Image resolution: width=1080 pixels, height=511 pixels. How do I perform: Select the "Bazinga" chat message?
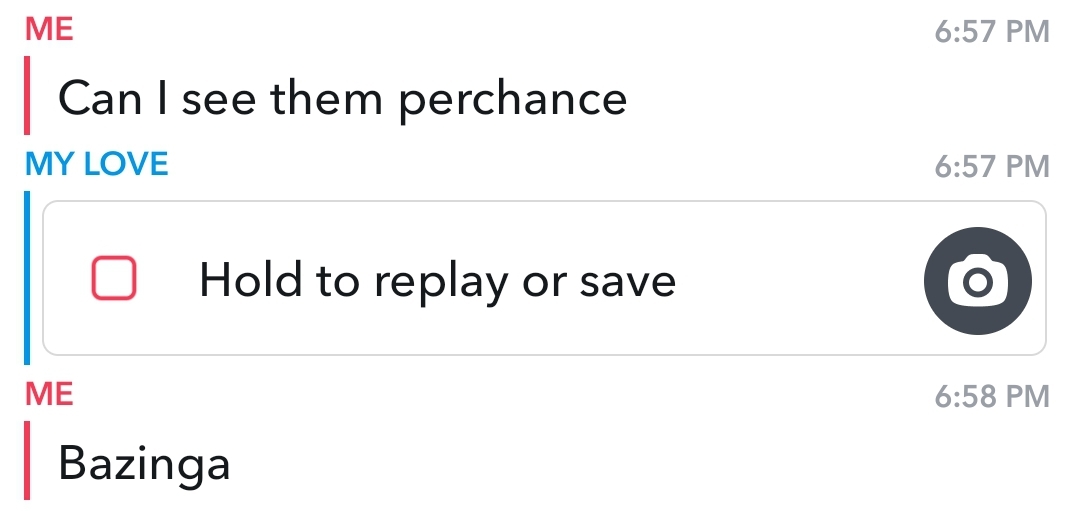[144, 463]
